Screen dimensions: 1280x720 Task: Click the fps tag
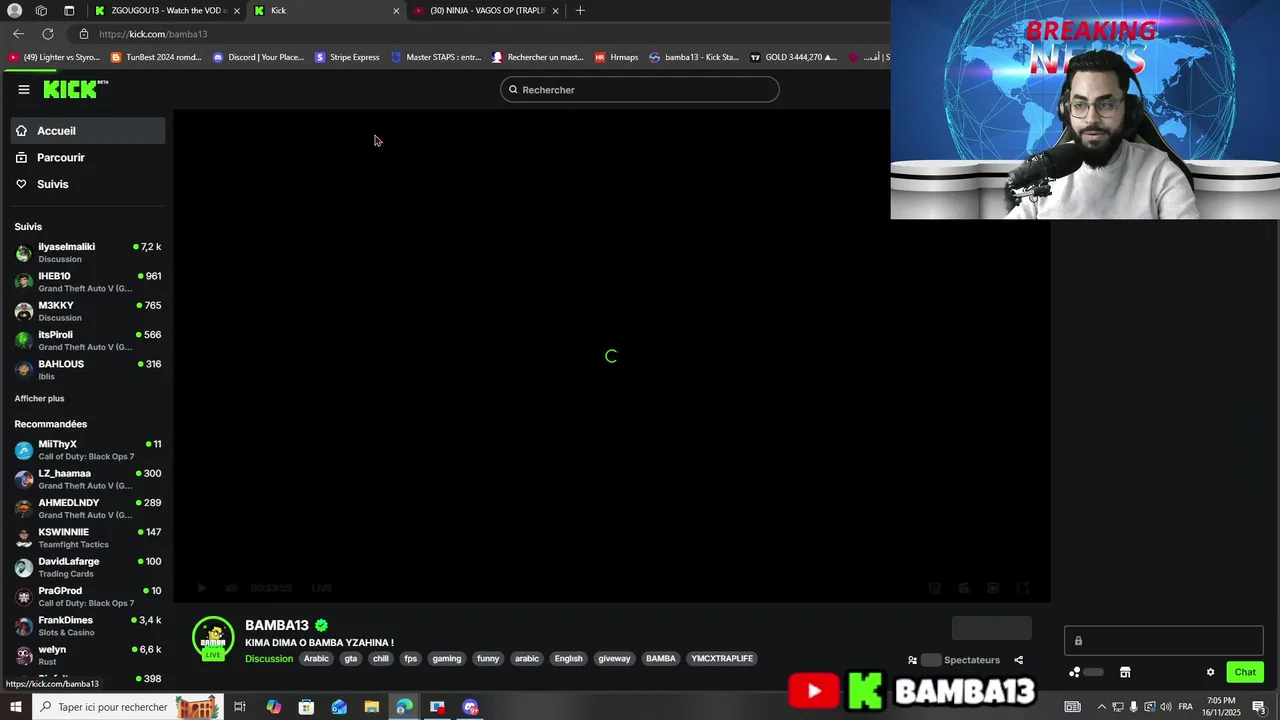pyautogui.click(x=410, y=658)
